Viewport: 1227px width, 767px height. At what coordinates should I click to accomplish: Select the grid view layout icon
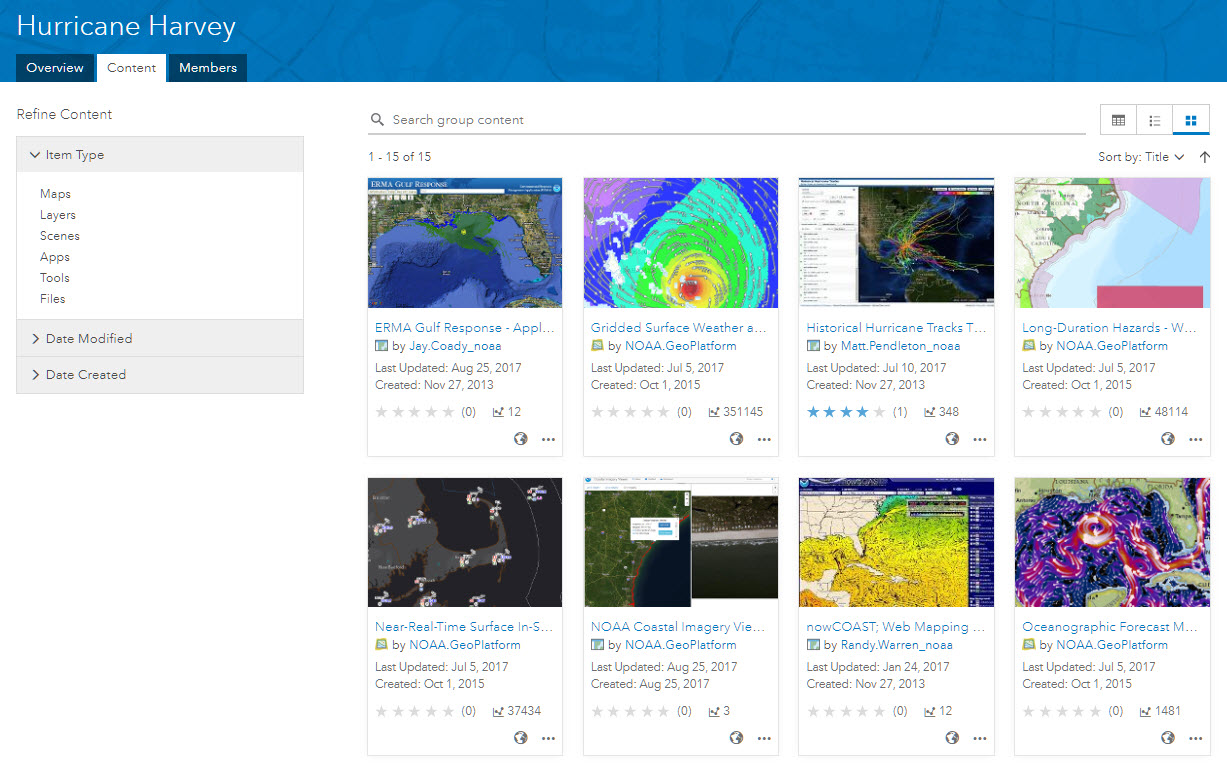1191,120
